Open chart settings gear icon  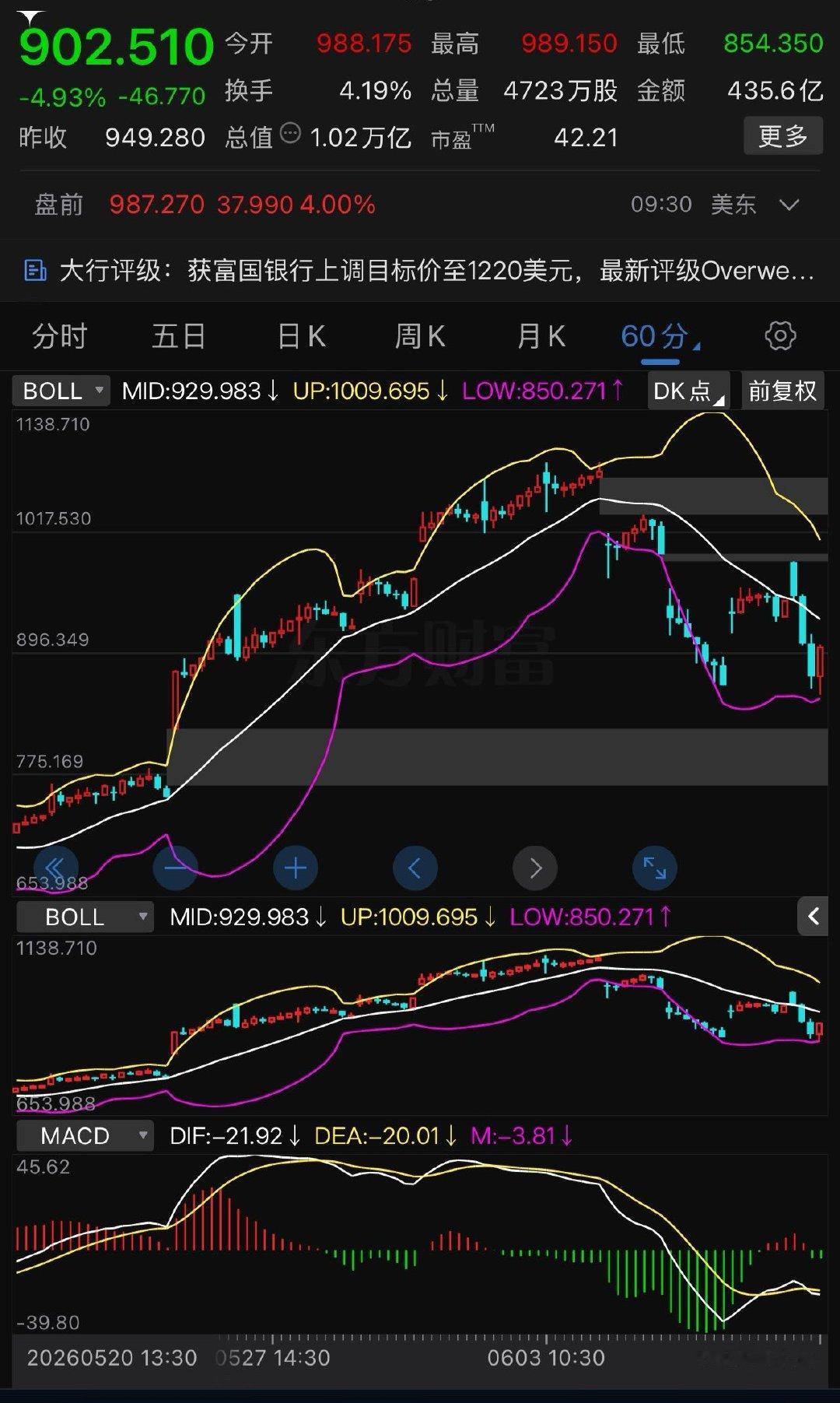(x=780, y=336)
